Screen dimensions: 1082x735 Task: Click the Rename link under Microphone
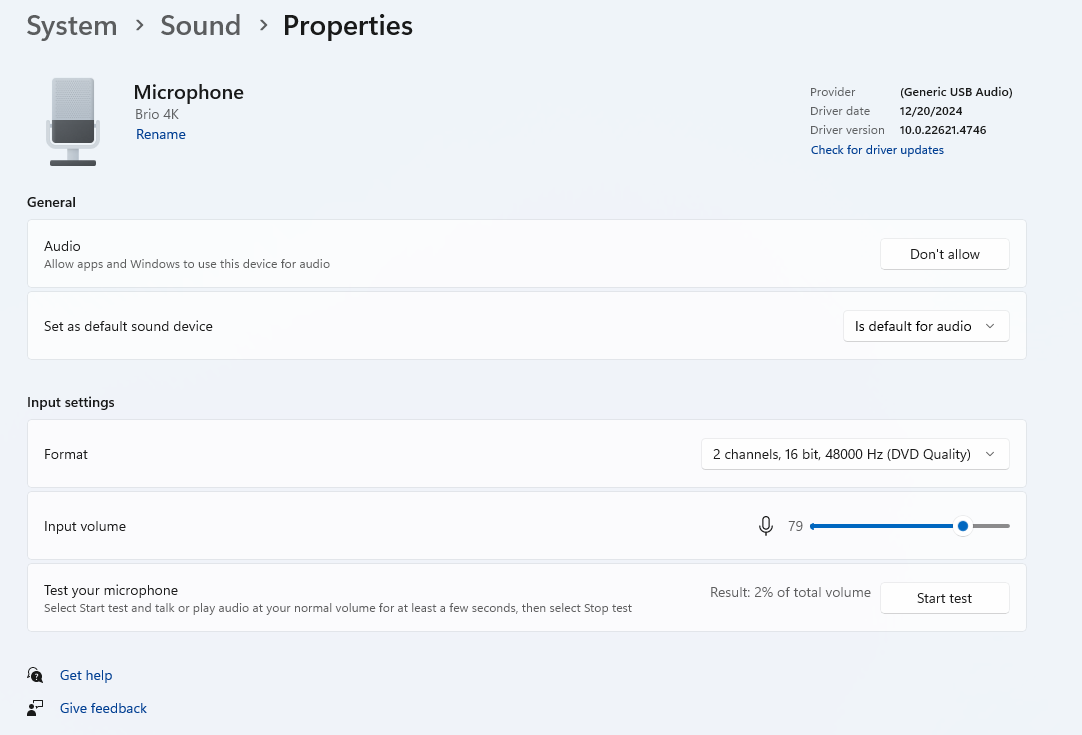(x=160, y=134)
